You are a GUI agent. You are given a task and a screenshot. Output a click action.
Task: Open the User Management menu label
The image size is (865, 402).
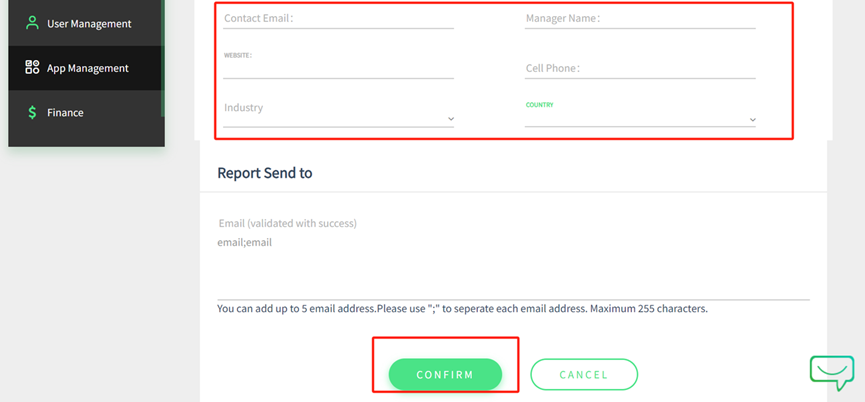click(x=89, y=24)
